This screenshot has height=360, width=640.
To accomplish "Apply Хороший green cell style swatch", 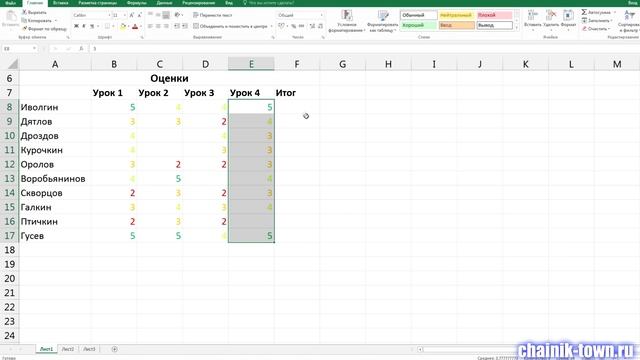I will (418, 25).
